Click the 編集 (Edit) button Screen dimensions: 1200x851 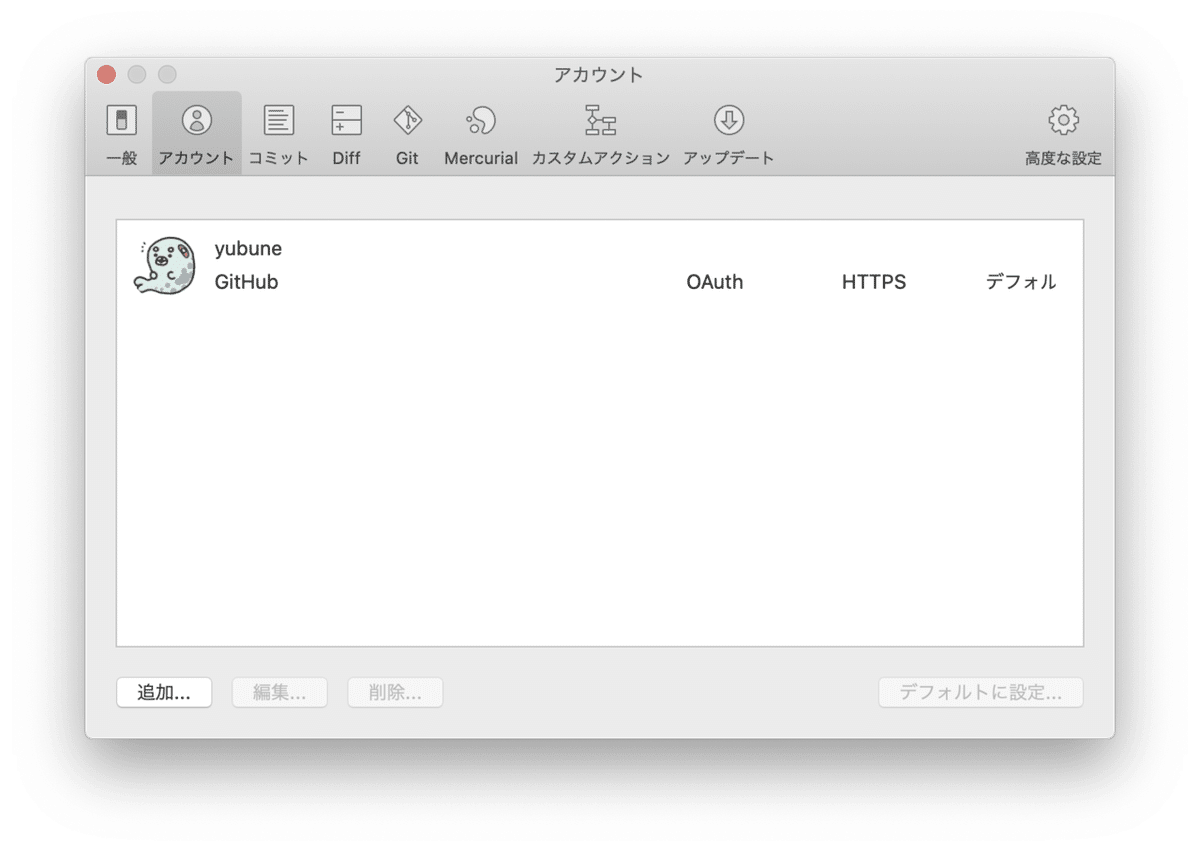pos(279,692)
